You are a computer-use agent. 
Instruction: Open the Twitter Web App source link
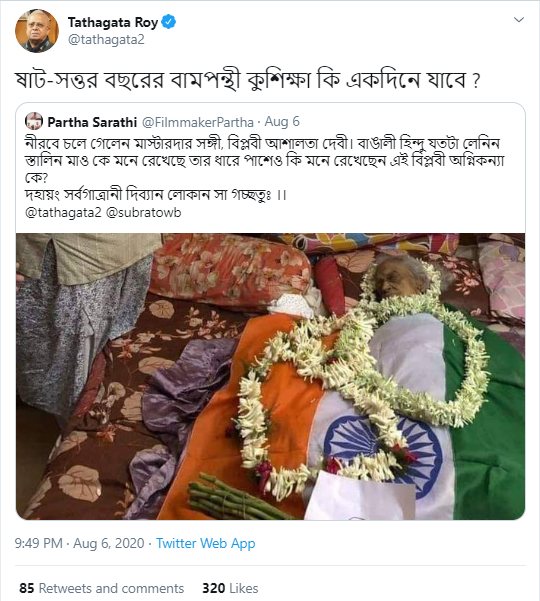[x=205, y=544]
